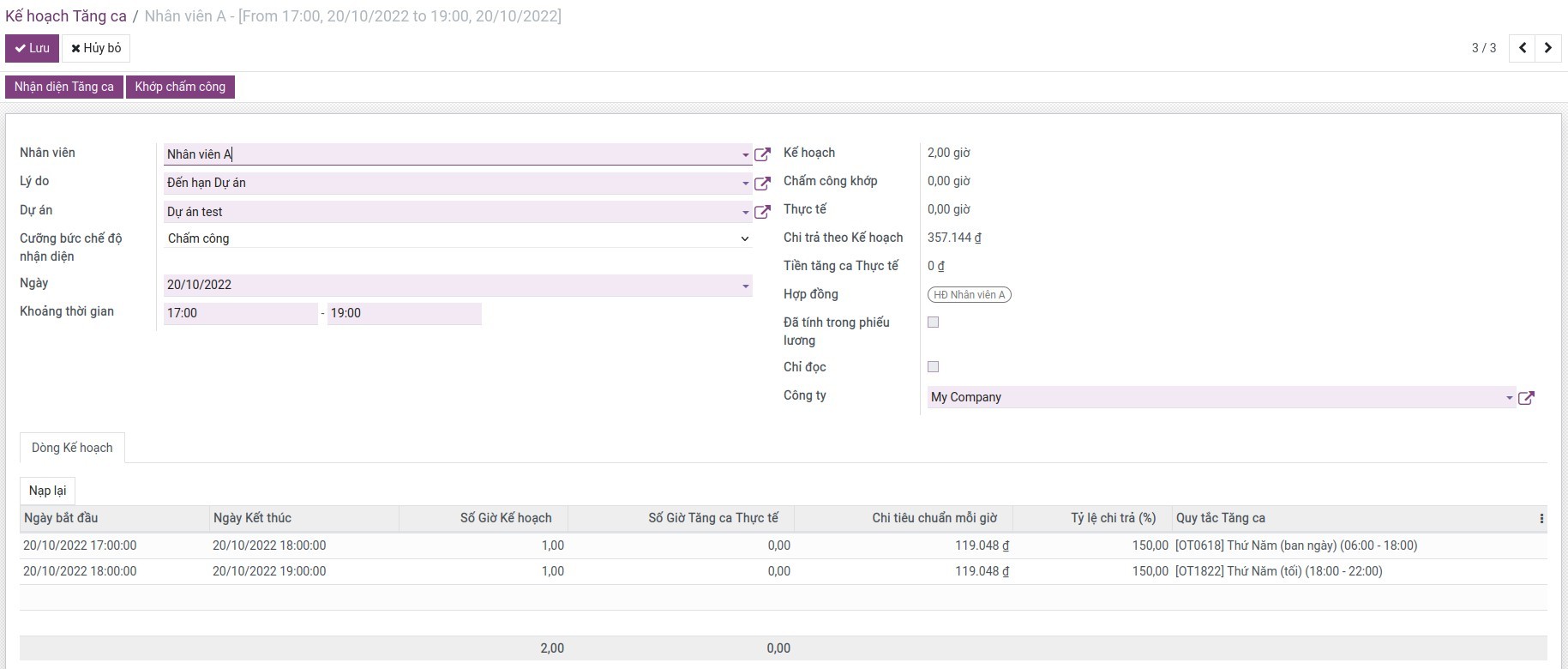Click the Hủy bỏ discard button
The width and height of the screenshot is (1568, 669).
click(96, 48)
